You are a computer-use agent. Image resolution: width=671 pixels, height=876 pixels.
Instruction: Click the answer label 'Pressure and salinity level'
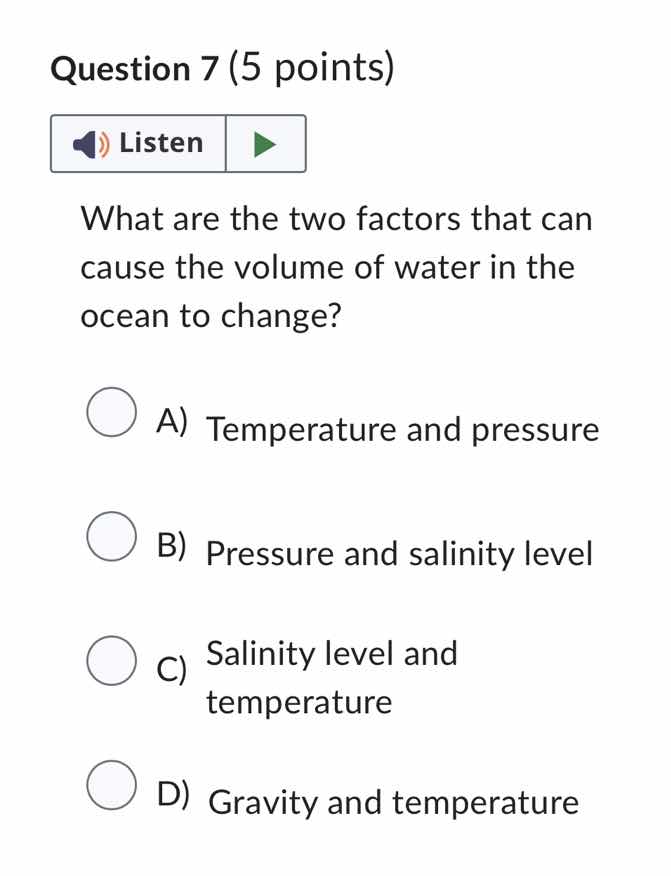399,555
